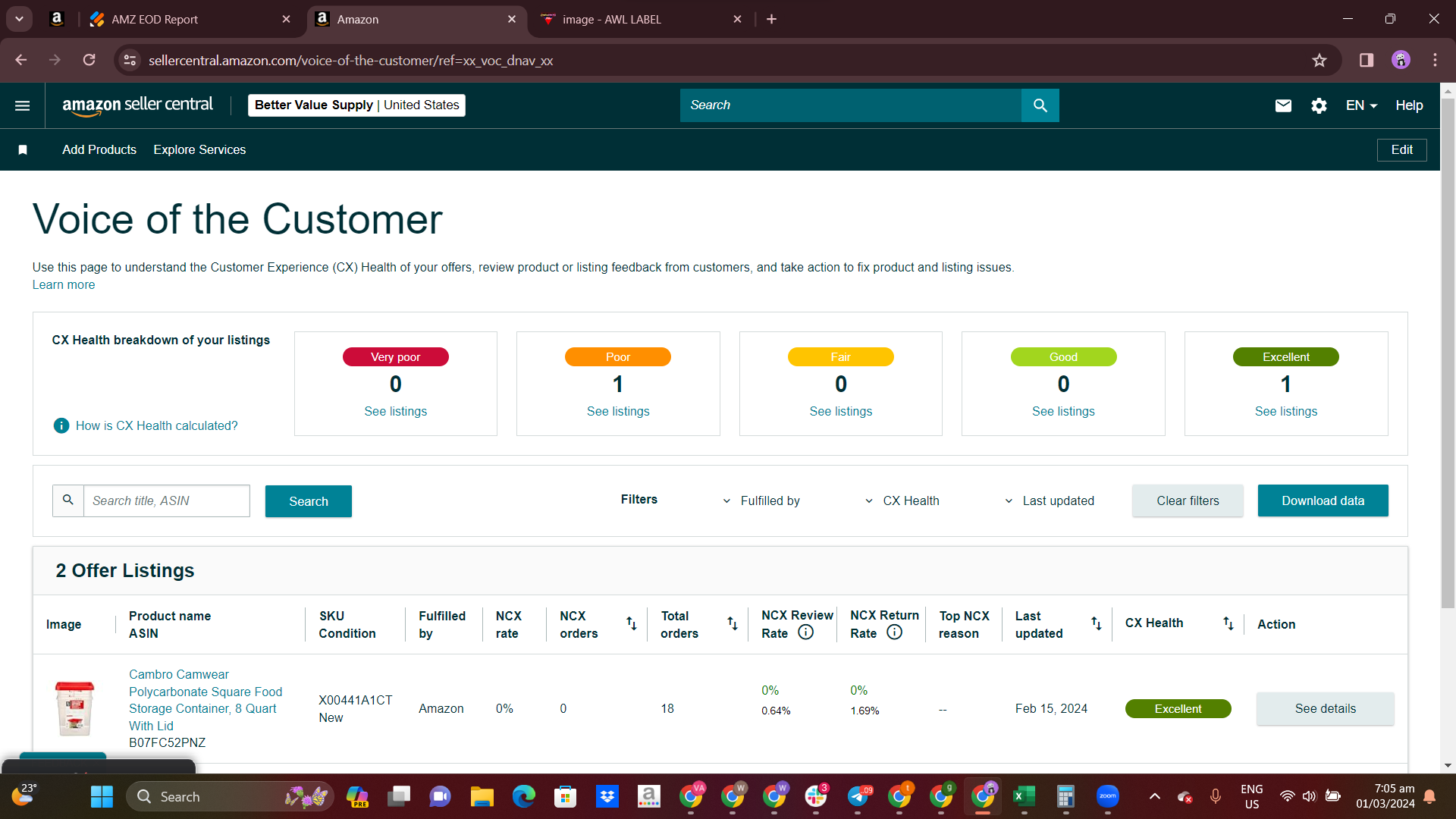Click the Better Value Supply account switcher
The width and height of the screenshot is (1456, 819).
[x=356, y=105]
